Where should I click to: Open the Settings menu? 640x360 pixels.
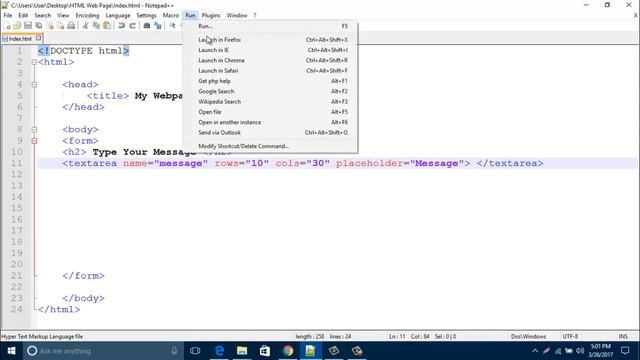pyautogui.click(x=146, y=15)
